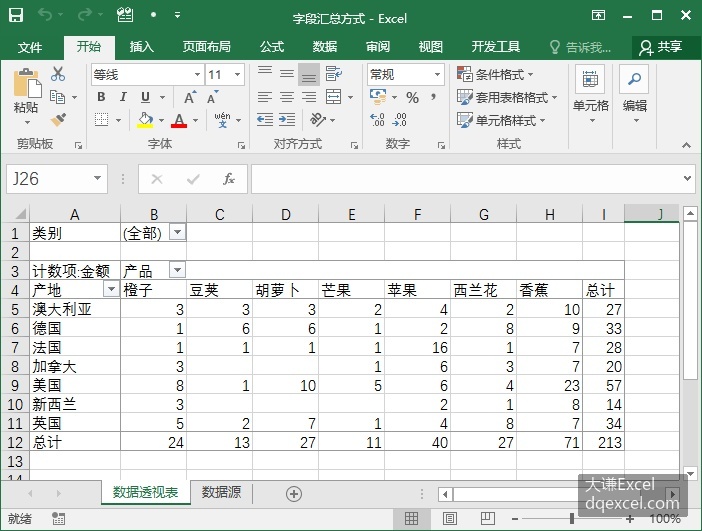Switch to the 公式 ribbon tab
This screenshot has height=531, width=702.
(272, 47)
